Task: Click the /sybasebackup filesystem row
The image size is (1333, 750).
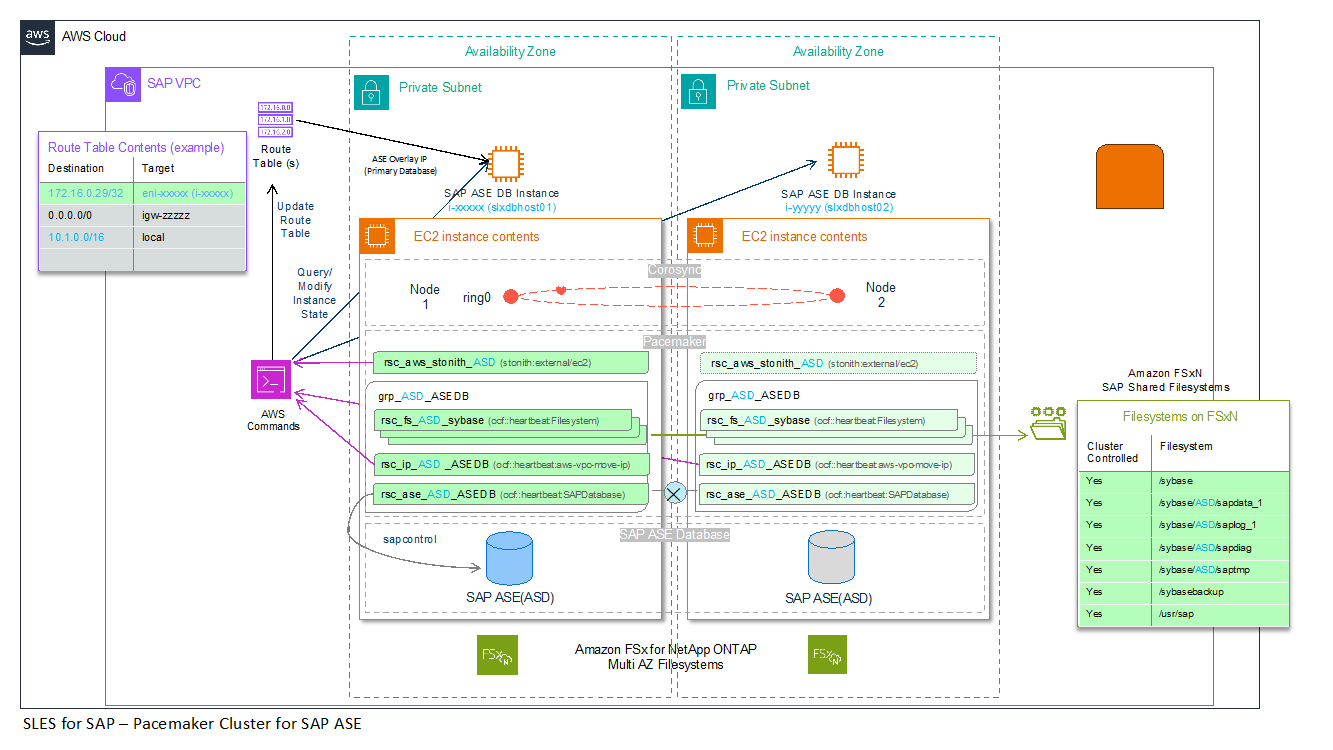Action: (x=1183, y=592)
